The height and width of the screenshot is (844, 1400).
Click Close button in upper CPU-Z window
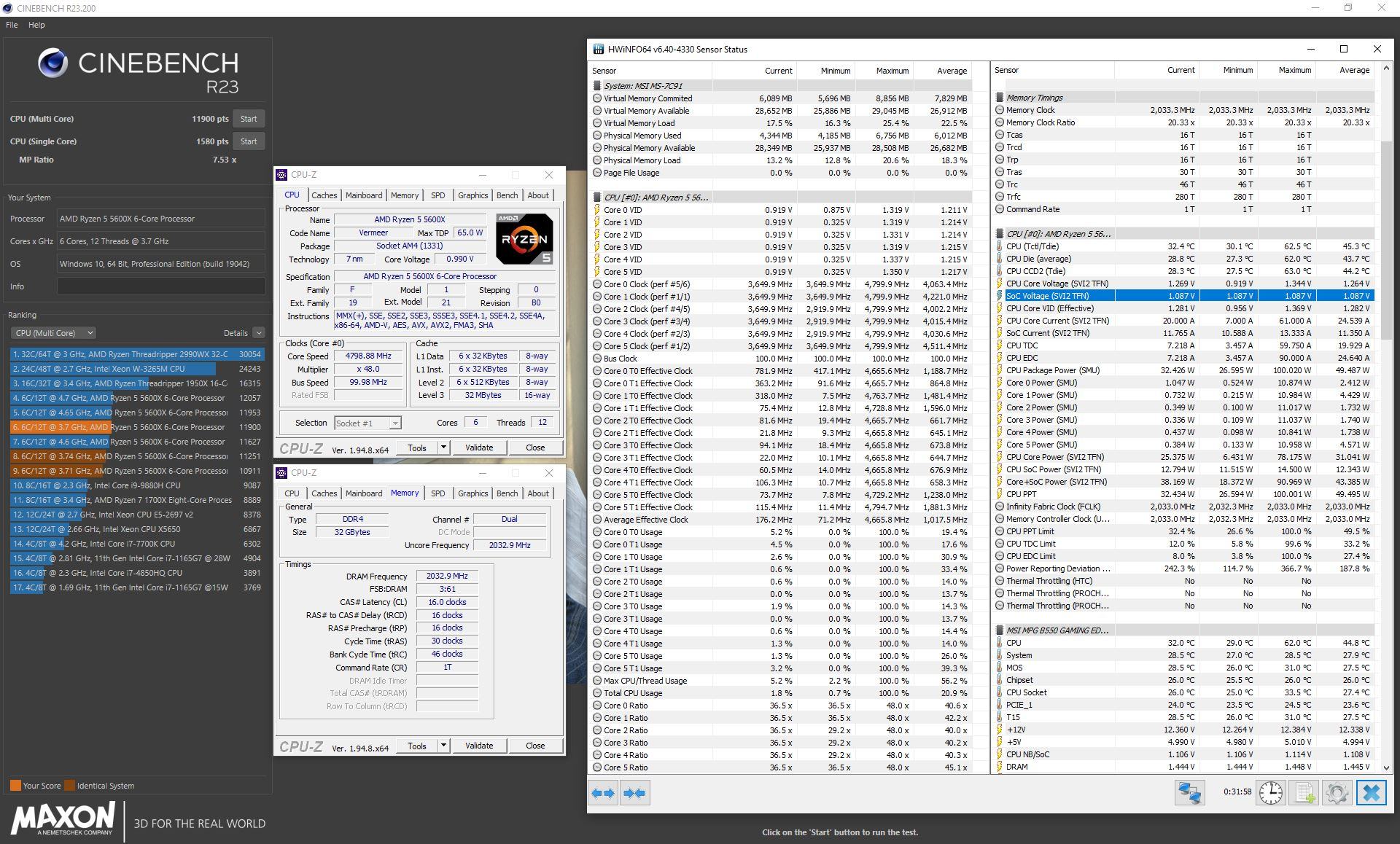pos(535,448)
